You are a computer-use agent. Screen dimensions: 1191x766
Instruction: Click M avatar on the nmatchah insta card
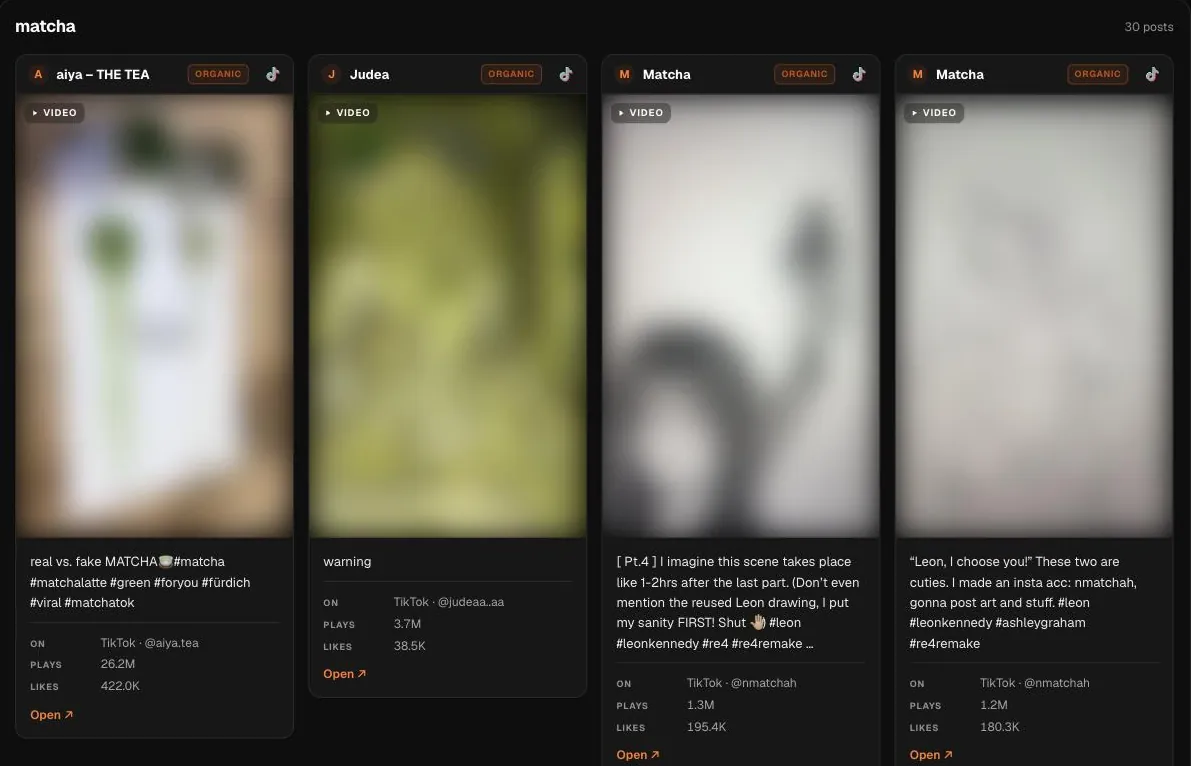click(x=918, y=74)
